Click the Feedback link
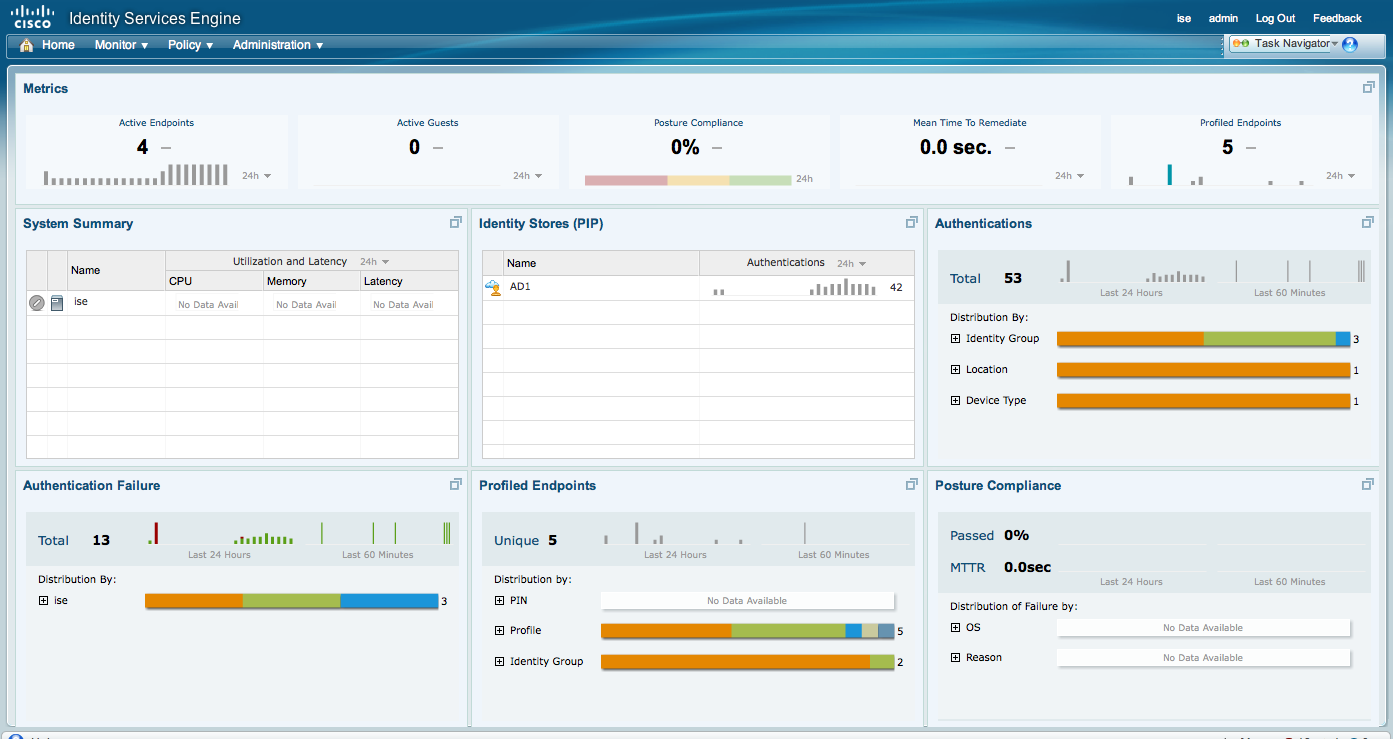This screenshot has width=1393, height=739. [x=1337, y=18]
